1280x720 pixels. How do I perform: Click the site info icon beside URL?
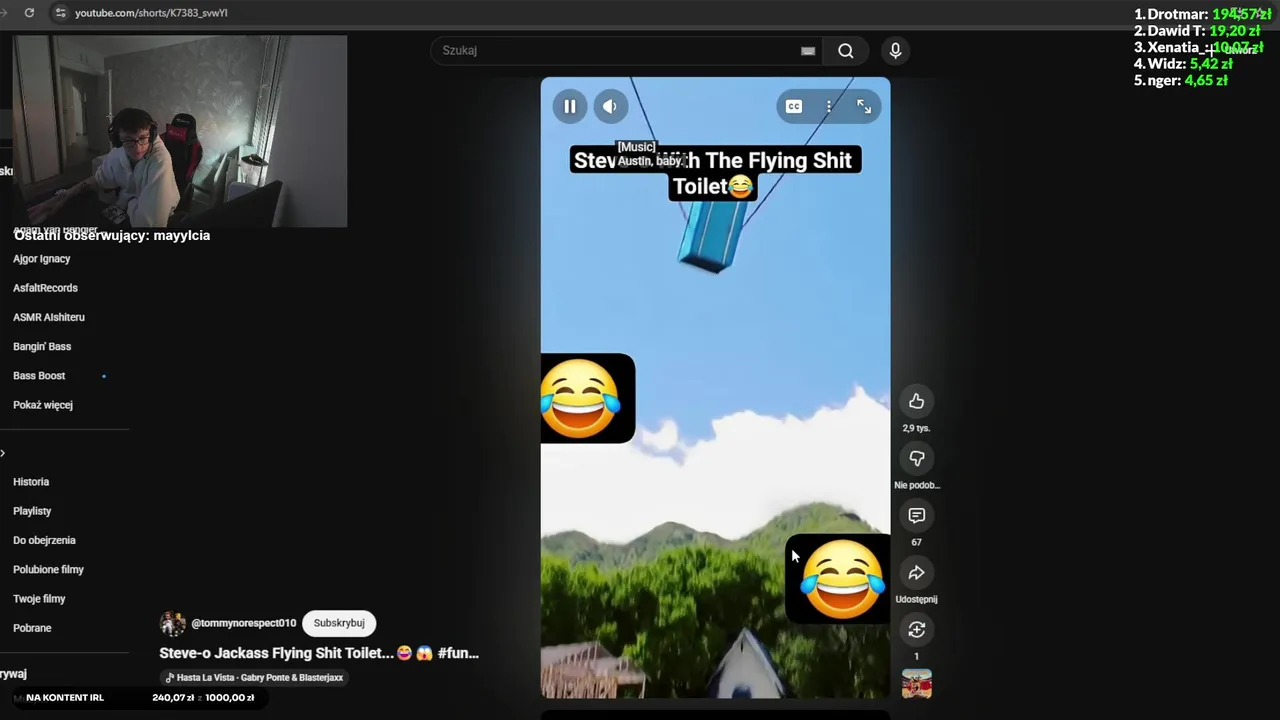[x=60, y=13]
